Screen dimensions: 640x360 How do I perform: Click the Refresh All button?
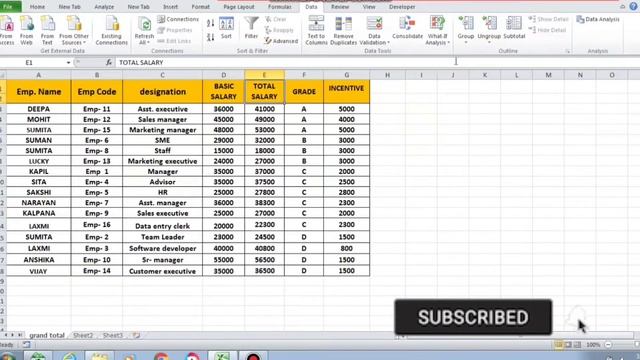[x=144, y=31]
